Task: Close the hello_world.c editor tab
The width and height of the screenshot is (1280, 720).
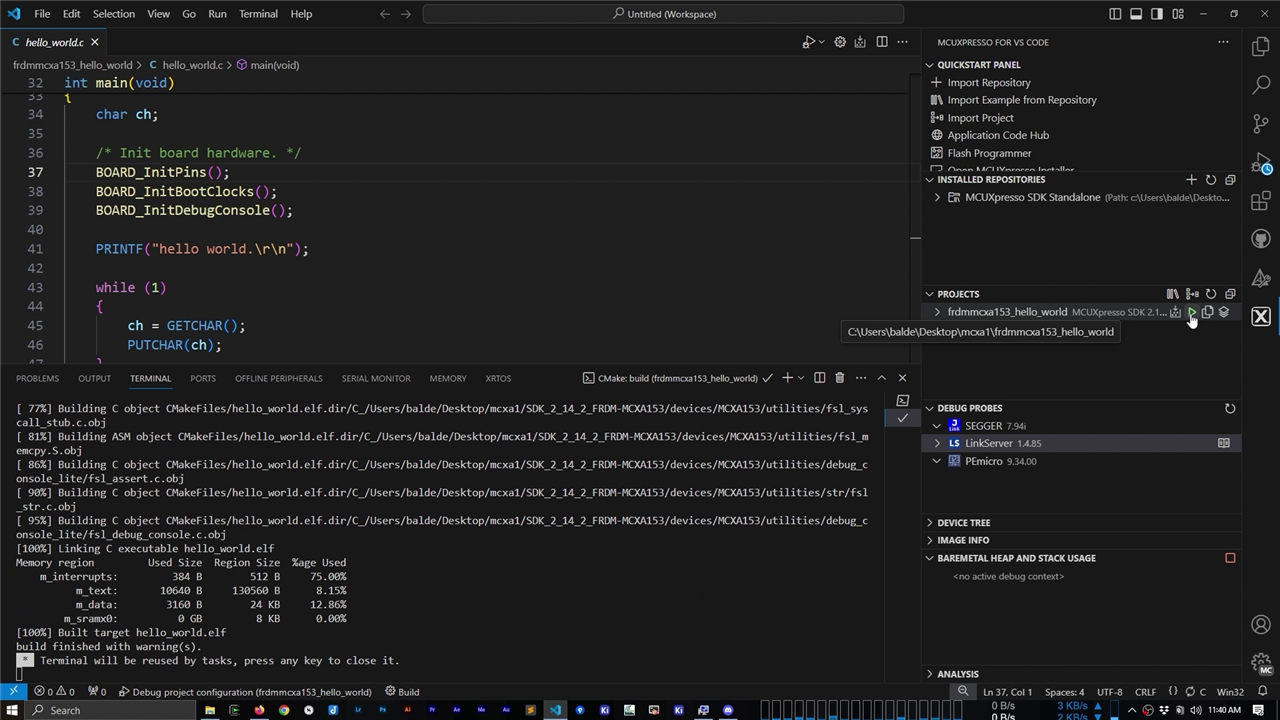Action: 95,42
